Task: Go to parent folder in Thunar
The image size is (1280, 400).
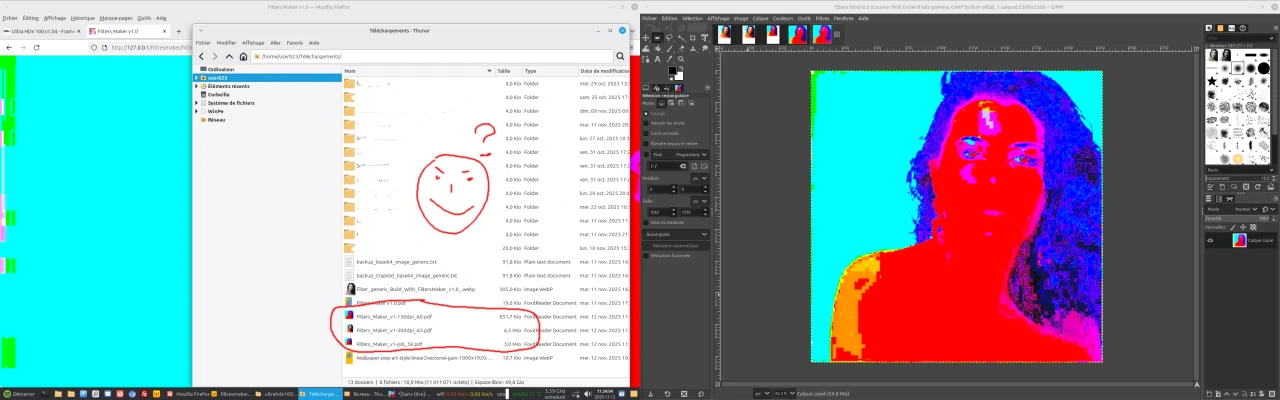Action: (x=230, y=56)
